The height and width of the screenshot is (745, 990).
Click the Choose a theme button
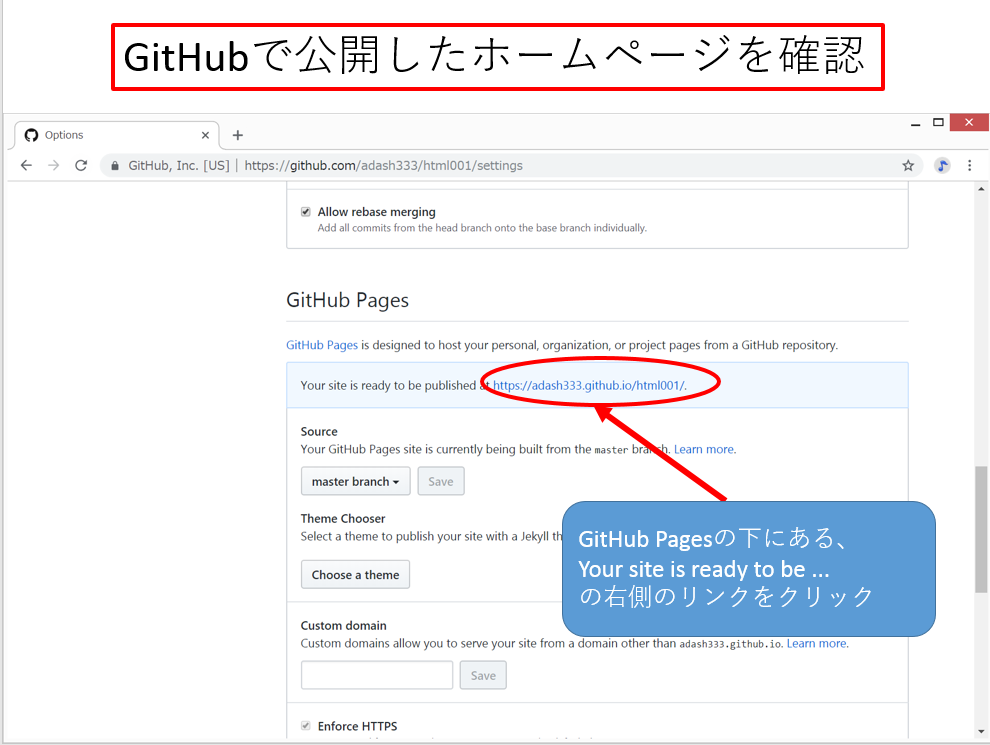click(355, 575)
